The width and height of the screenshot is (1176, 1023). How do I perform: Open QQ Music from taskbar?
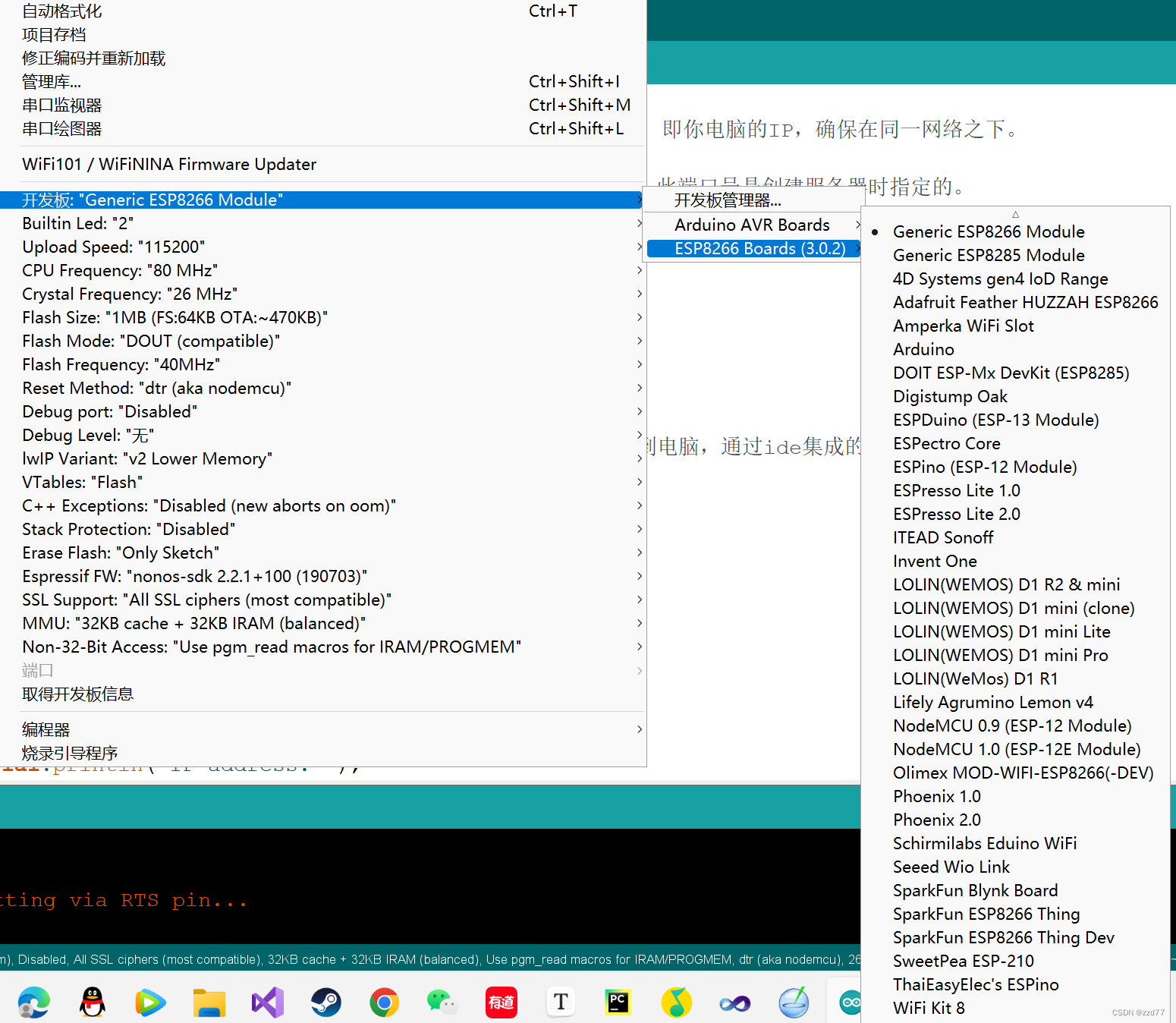click(677, 1003)
